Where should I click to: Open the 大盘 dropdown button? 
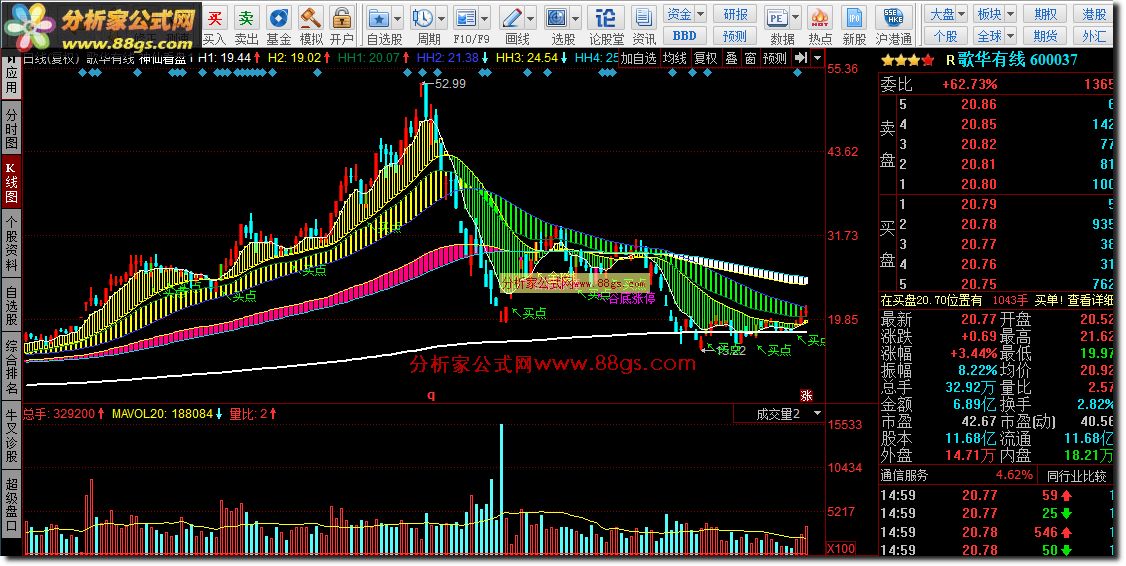coord(946,14)
